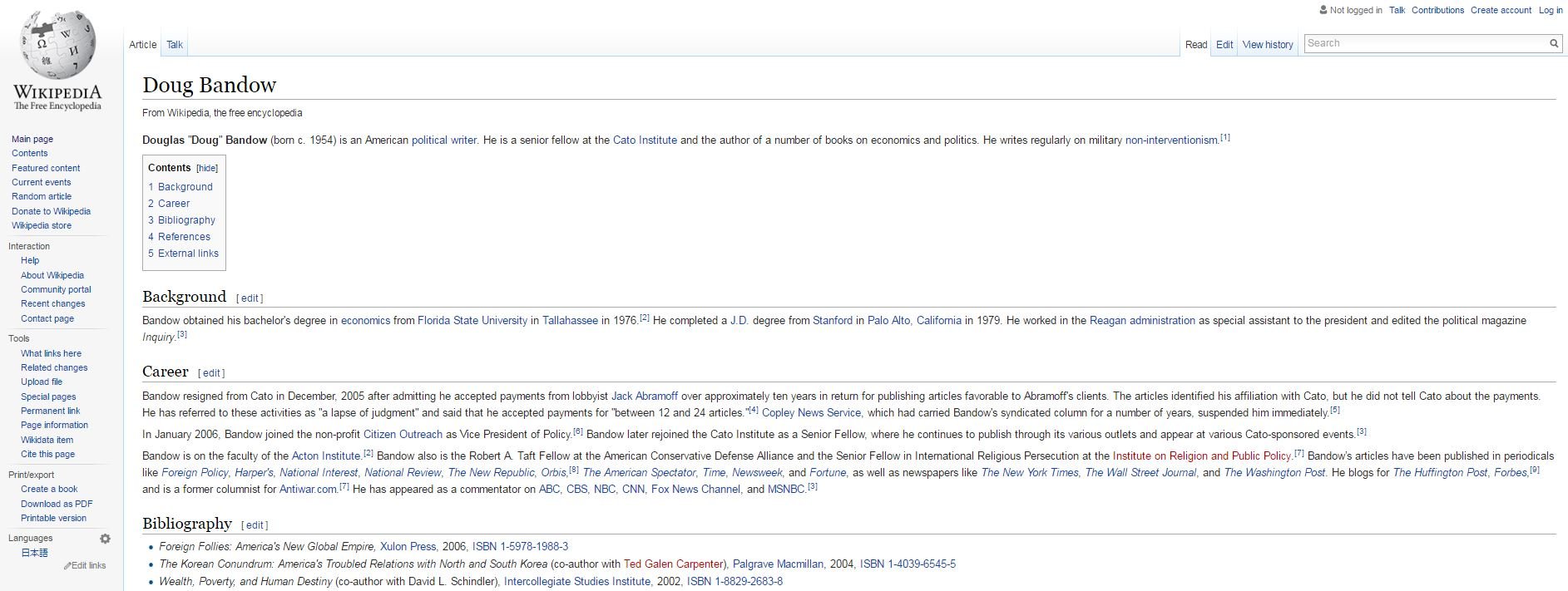Click the political writer link
Image resolution: width=1568 pixels, height=591 pixels.
tap(444, 140)
